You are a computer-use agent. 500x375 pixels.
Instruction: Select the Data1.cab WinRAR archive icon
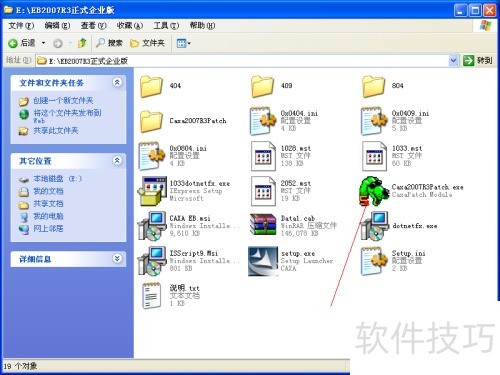[x=263, y=224]
